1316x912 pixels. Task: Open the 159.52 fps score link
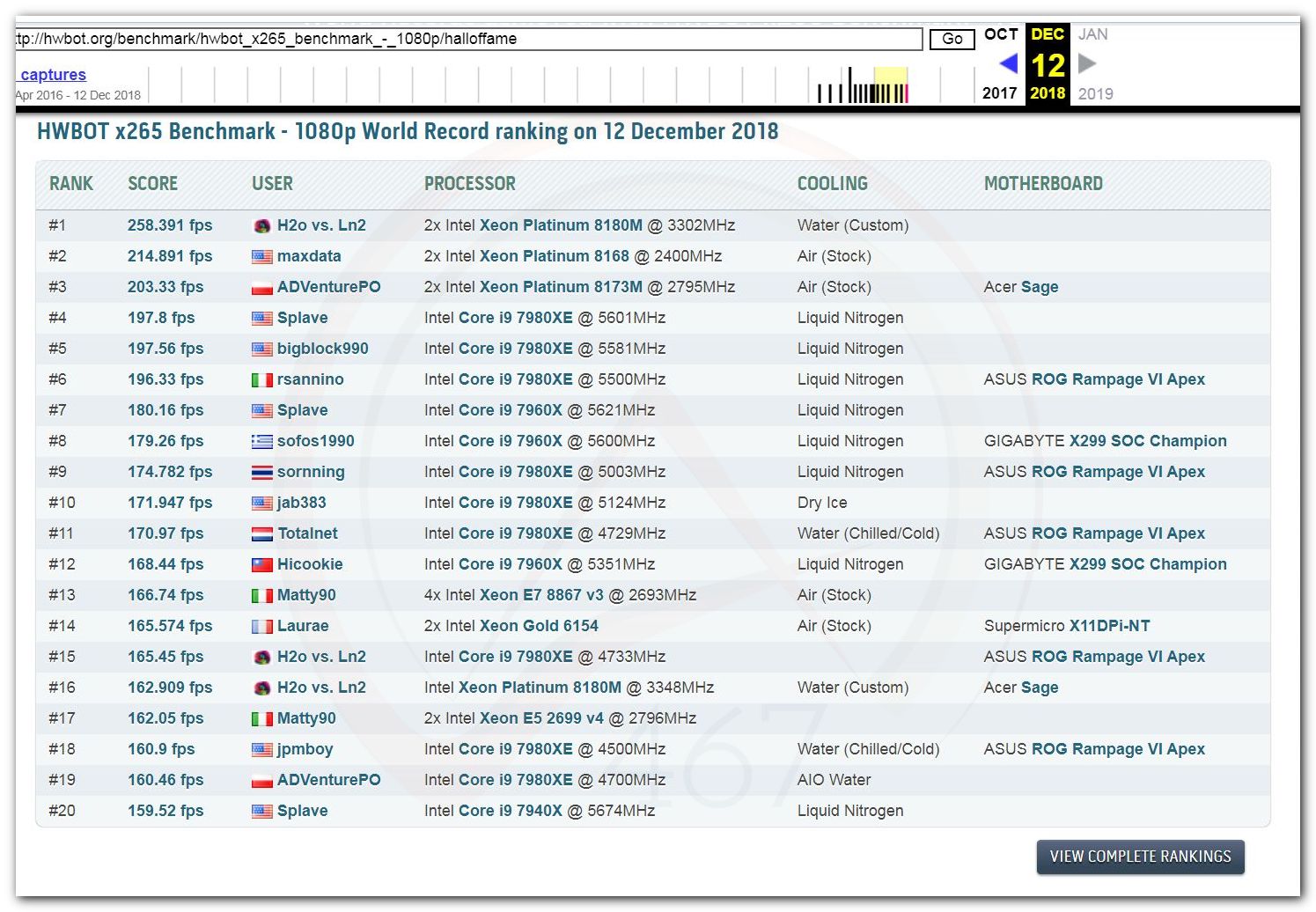[165, 811]
